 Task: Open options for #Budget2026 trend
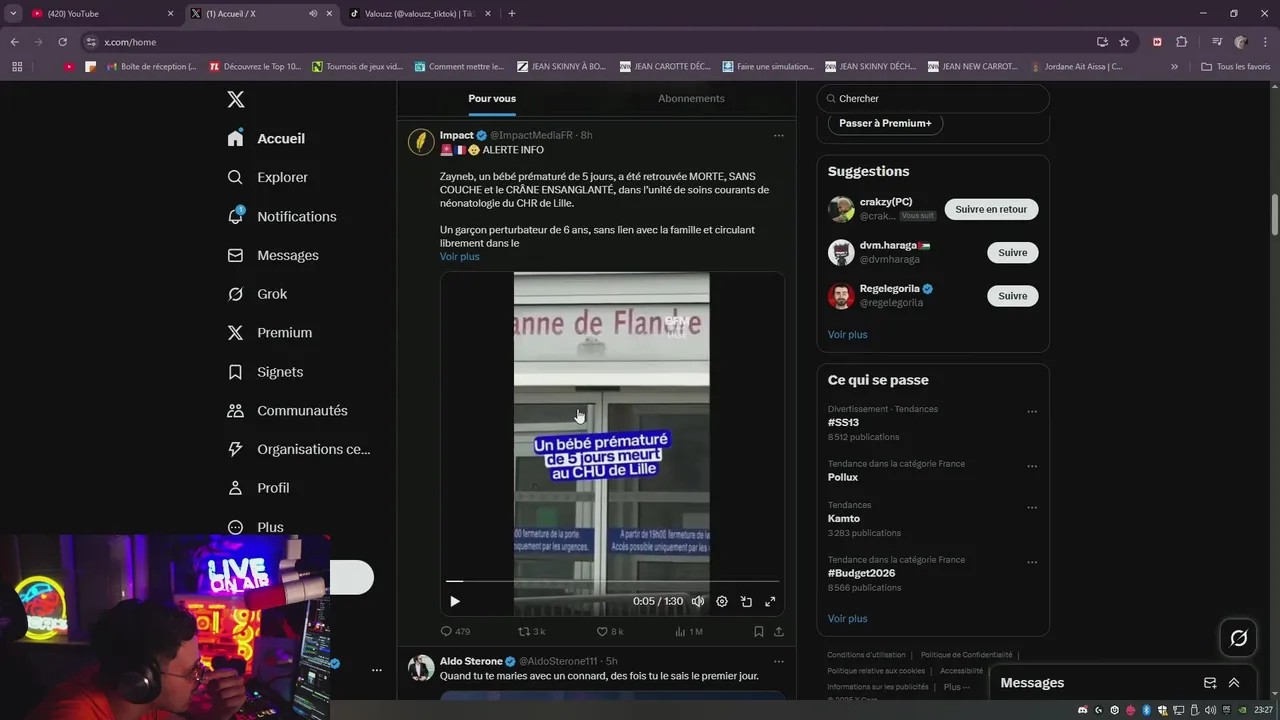coord(1032,562)
